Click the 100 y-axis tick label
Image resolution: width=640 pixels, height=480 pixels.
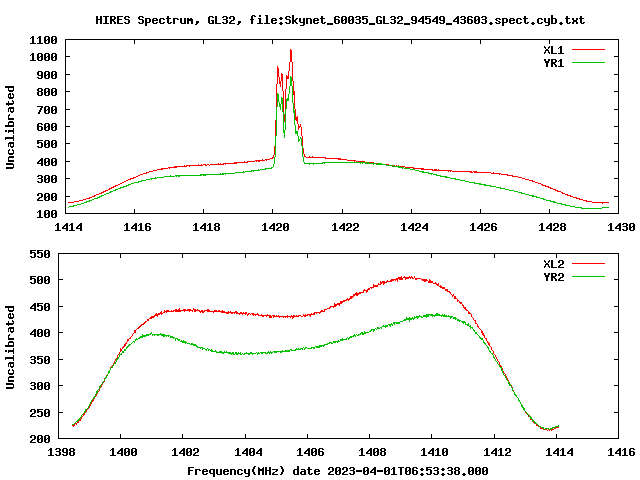point(47,214)
